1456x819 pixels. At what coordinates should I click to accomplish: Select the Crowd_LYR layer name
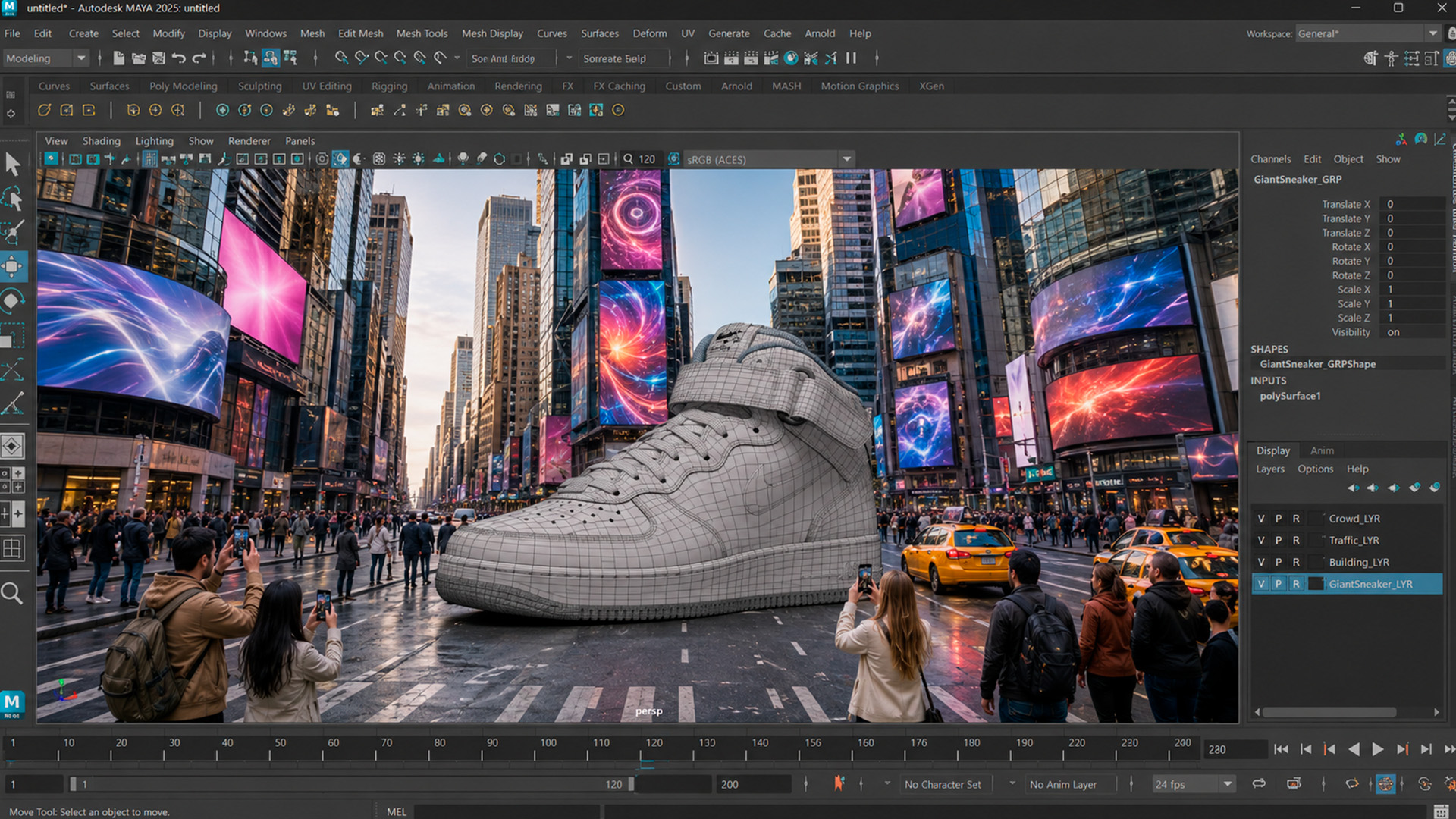pos(1354,519)
